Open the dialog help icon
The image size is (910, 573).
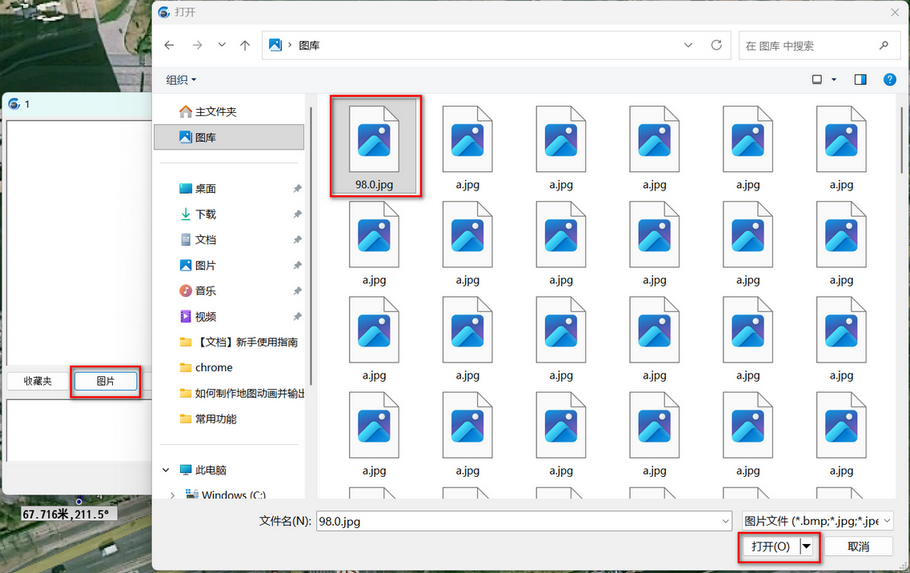click(890, 80)
